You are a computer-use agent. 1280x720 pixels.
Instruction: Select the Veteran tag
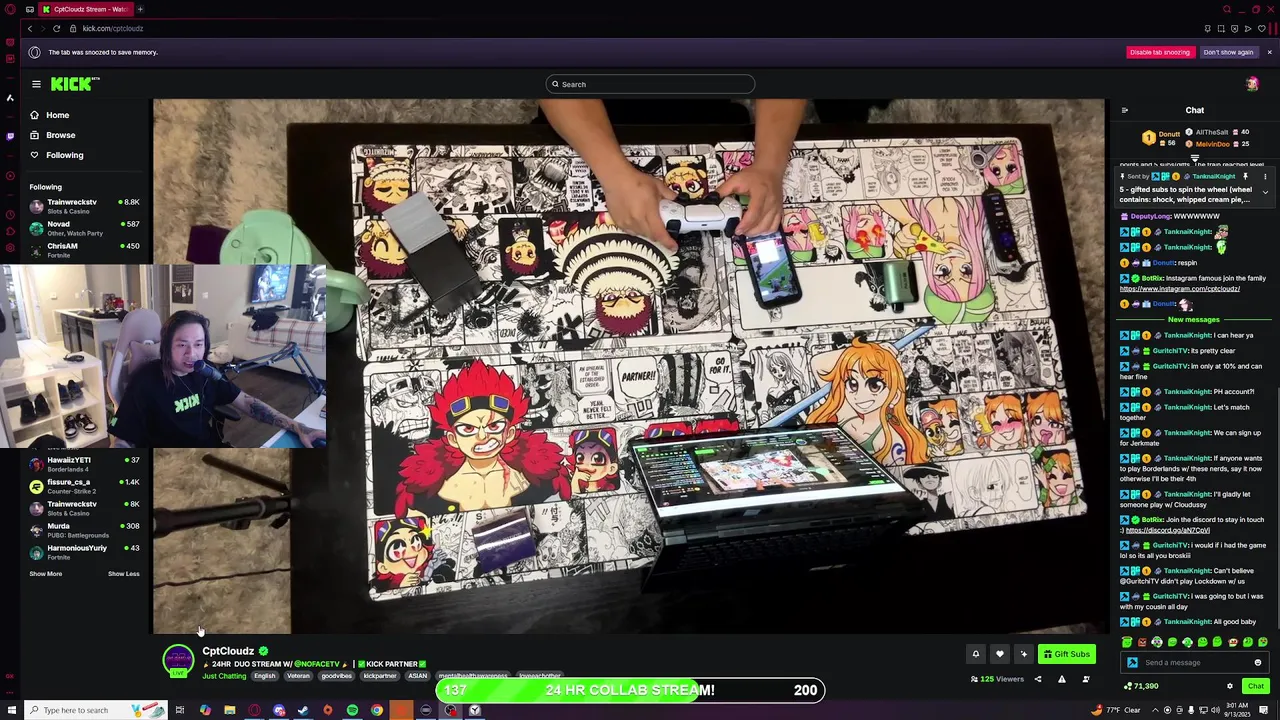click(298, 677)
